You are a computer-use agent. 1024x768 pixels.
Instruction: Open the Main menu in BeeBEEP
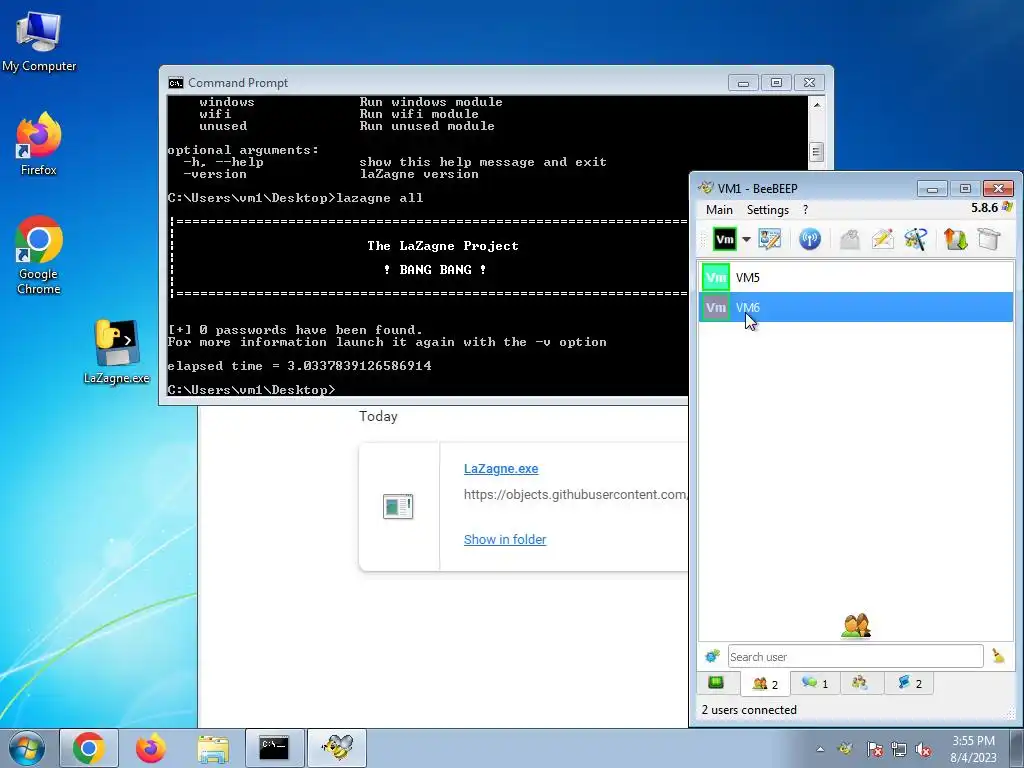point(719,210)
